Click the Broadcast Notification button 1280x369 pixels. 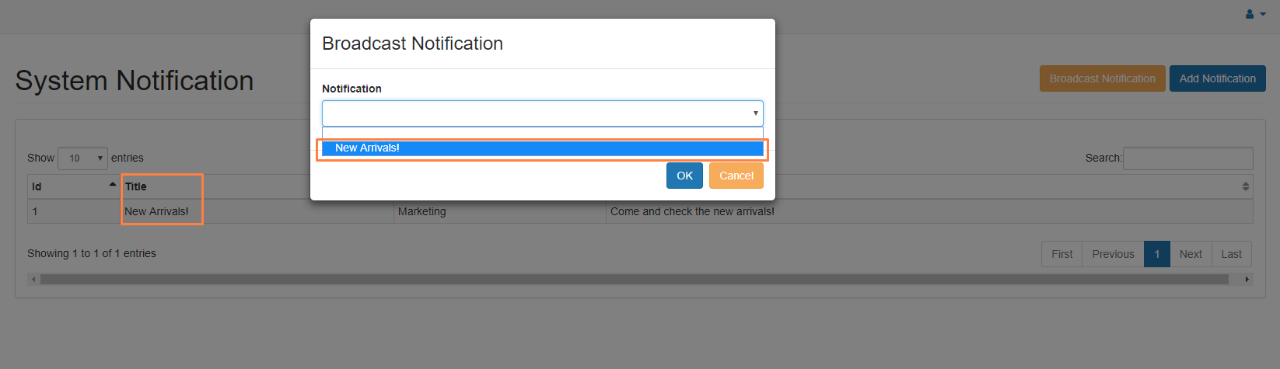(x=1102, y=78)
